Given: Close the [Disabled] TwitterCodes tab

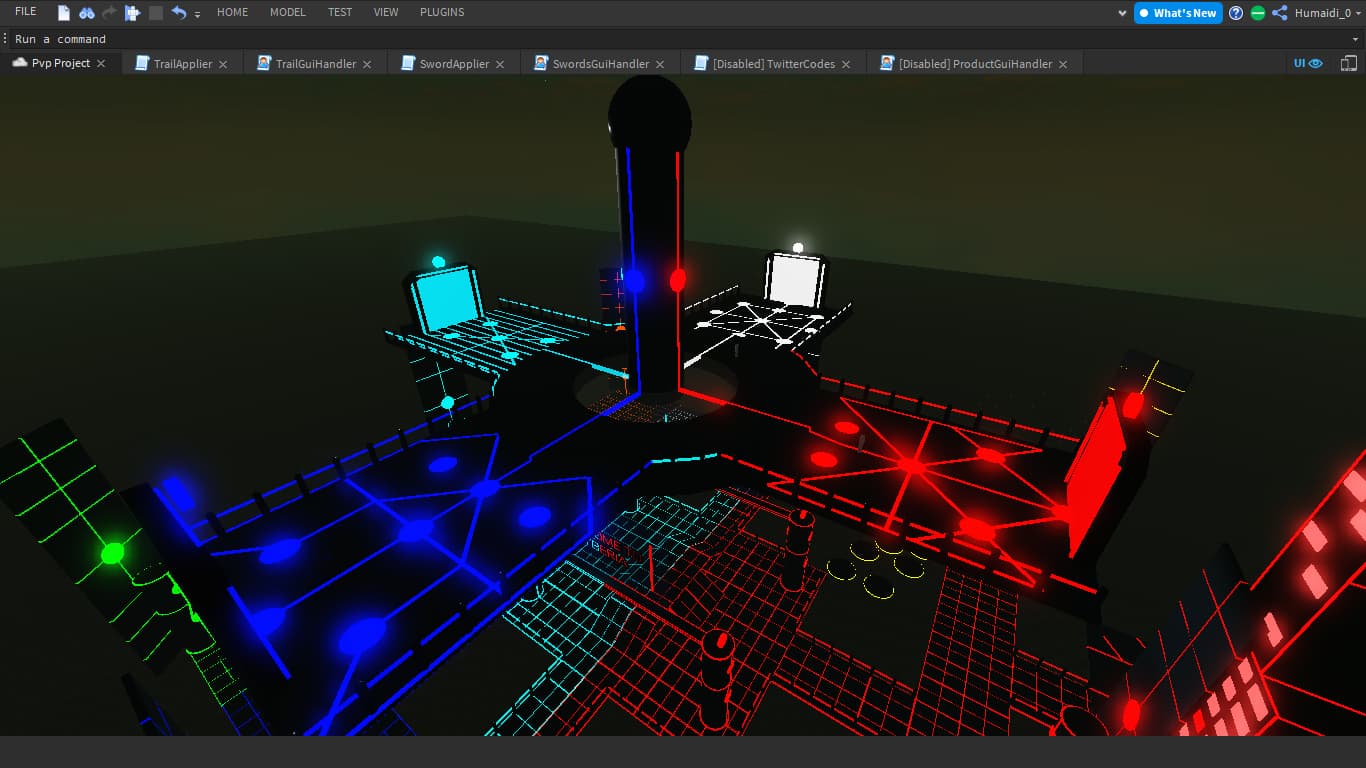Looking at the screenshot, I should [846, 62].
